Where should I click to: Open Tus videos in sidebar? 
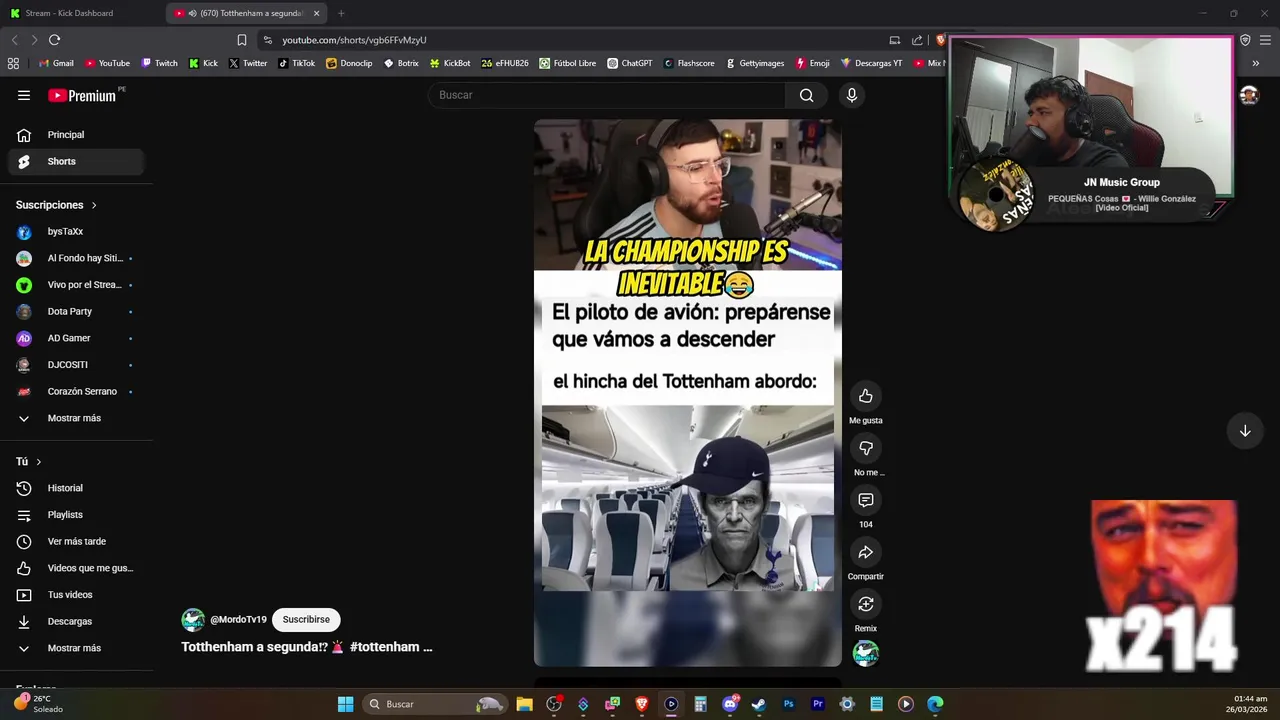(x=76, y=595)
